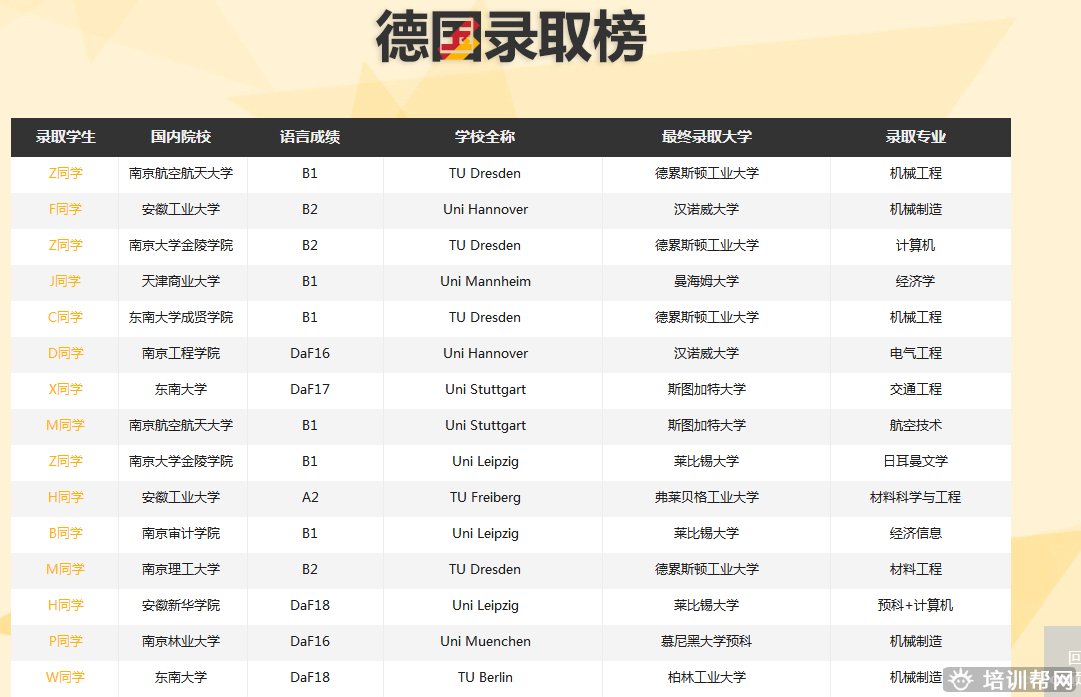Viewport: 1081px width, 697px height.
Task: Click the 最终录取大学 column header
Action: click(x=707, y=137)
